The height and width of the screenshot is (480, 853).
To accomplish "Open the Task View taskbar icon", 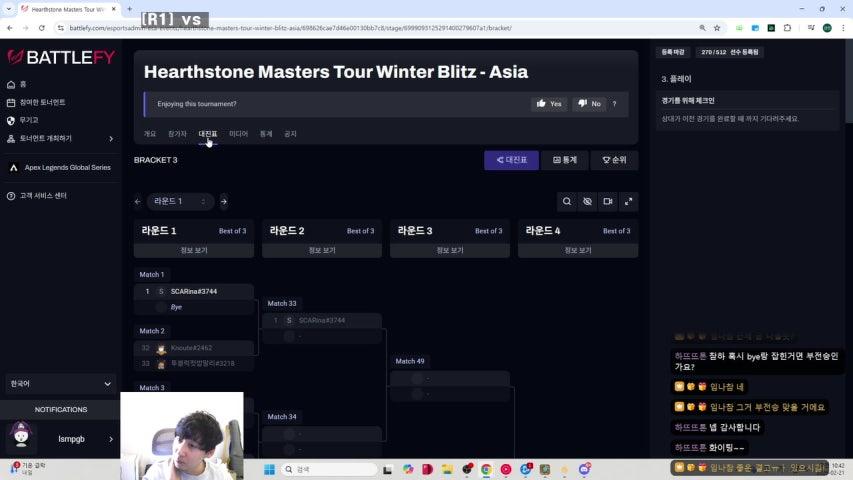I will [x=387, y=469].
